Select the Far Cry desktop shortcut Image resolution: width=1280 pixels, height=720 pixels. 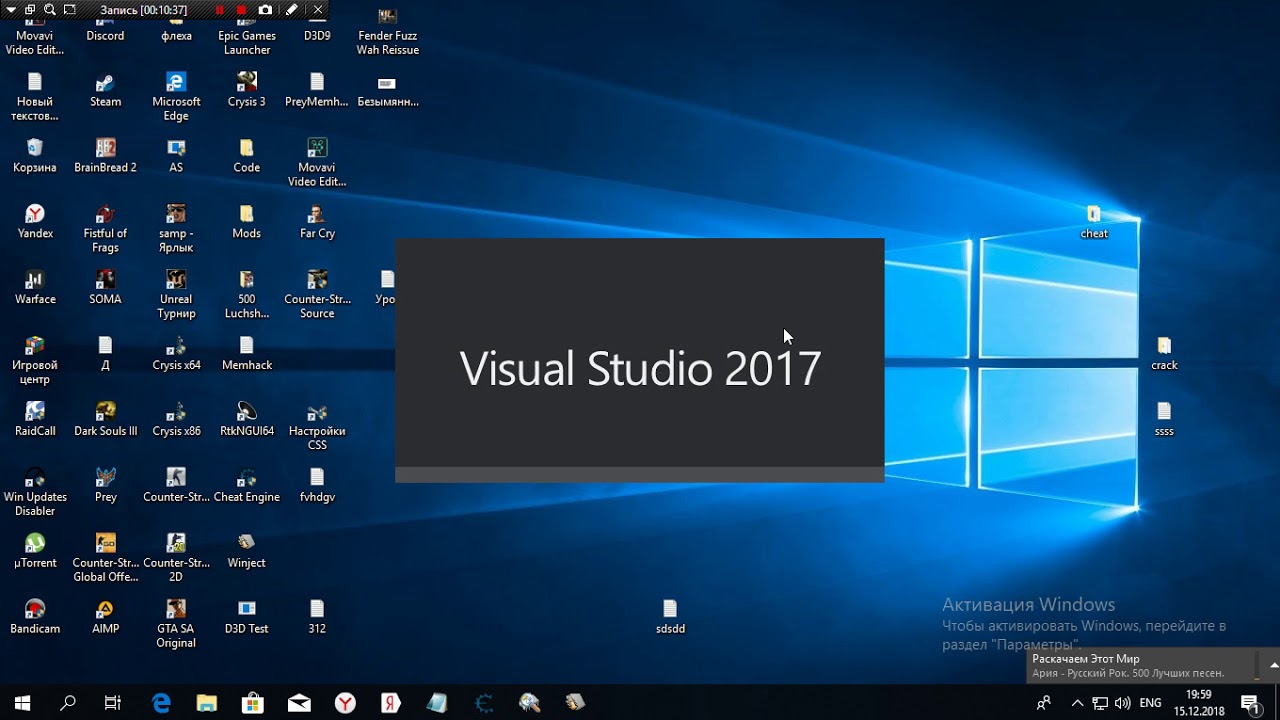coord(317,222)
